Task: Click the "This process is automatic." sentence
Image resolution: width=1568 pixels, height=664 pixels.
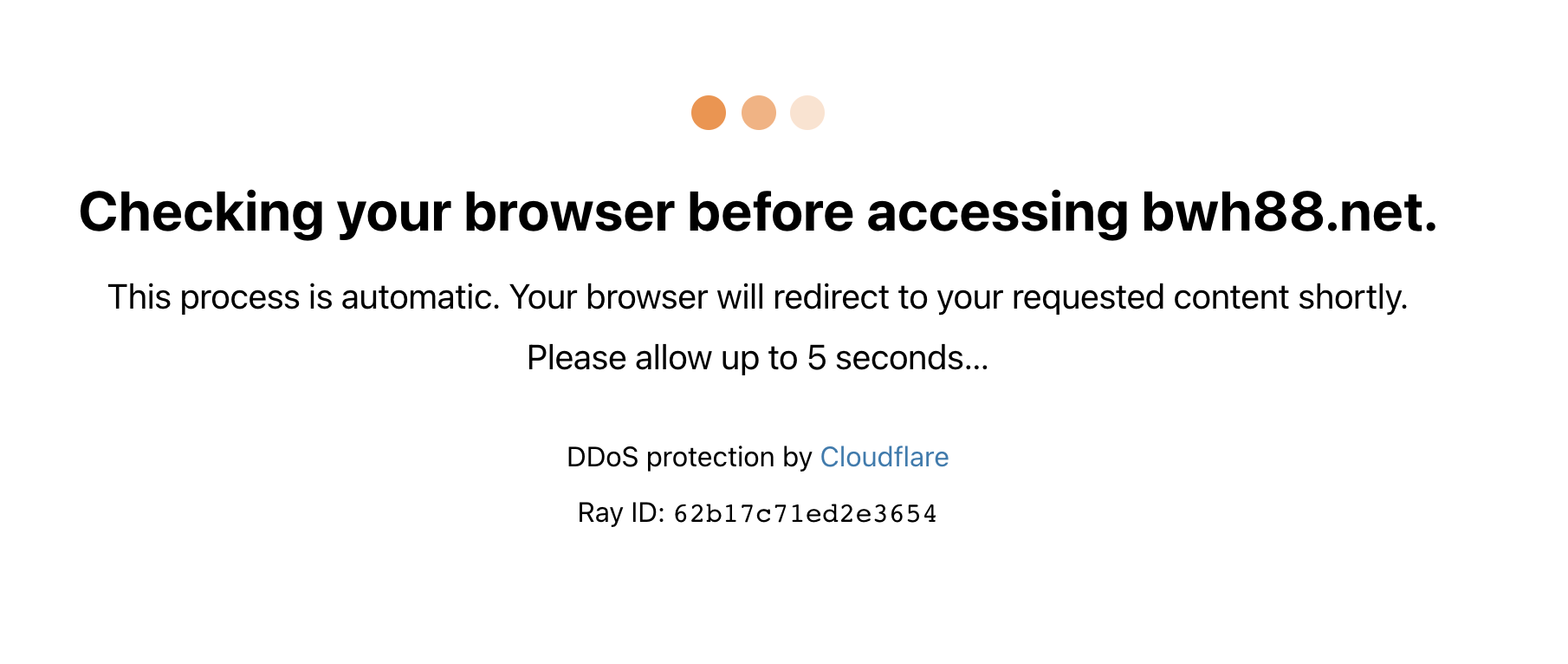Action: [303, 297]
